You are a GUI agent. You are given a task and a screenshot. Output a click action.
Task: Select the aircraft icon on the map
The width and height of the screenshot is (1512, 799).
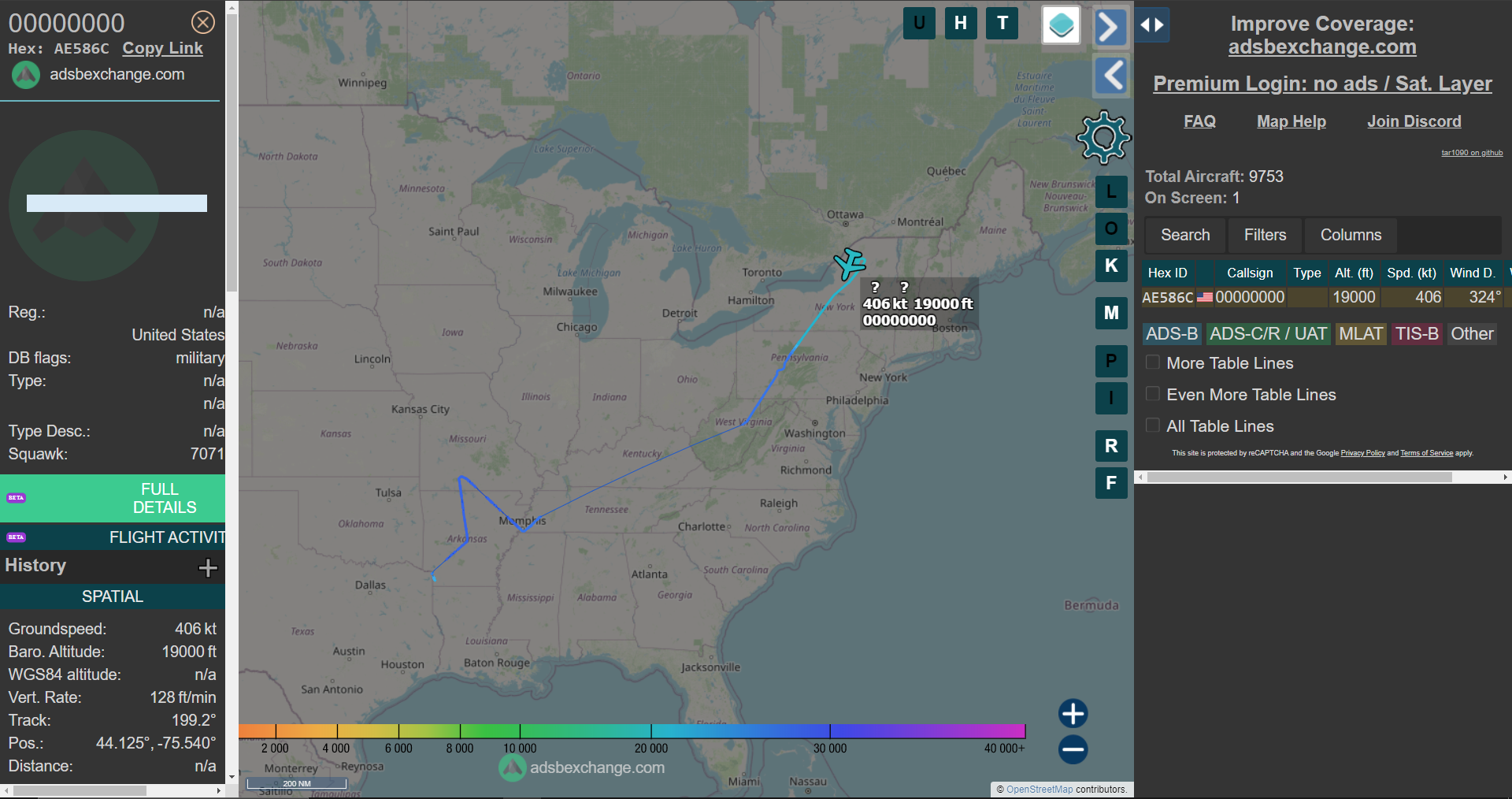850,264
